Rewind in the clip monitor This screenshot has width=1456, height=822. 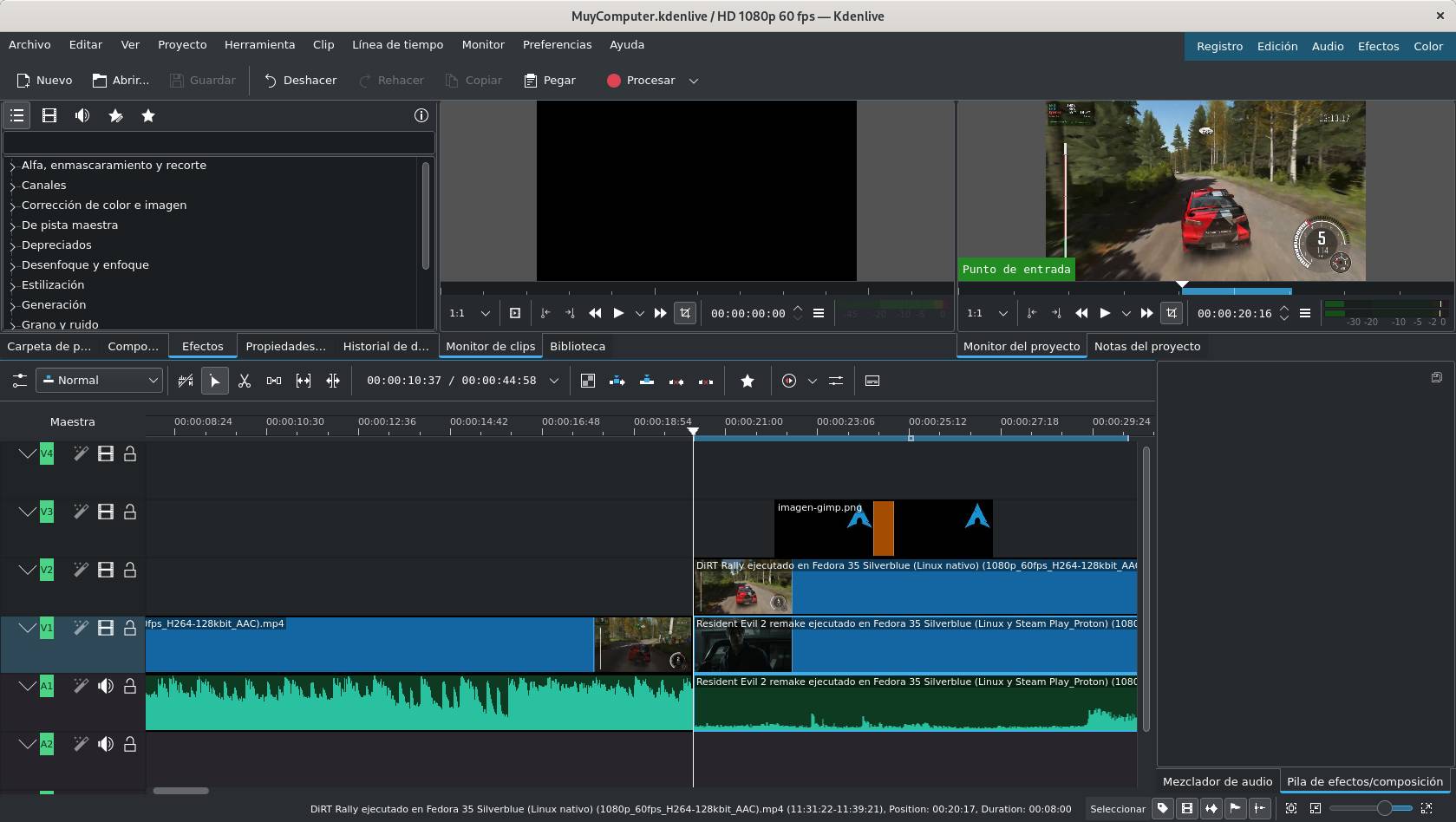click(x=595, y=313)
